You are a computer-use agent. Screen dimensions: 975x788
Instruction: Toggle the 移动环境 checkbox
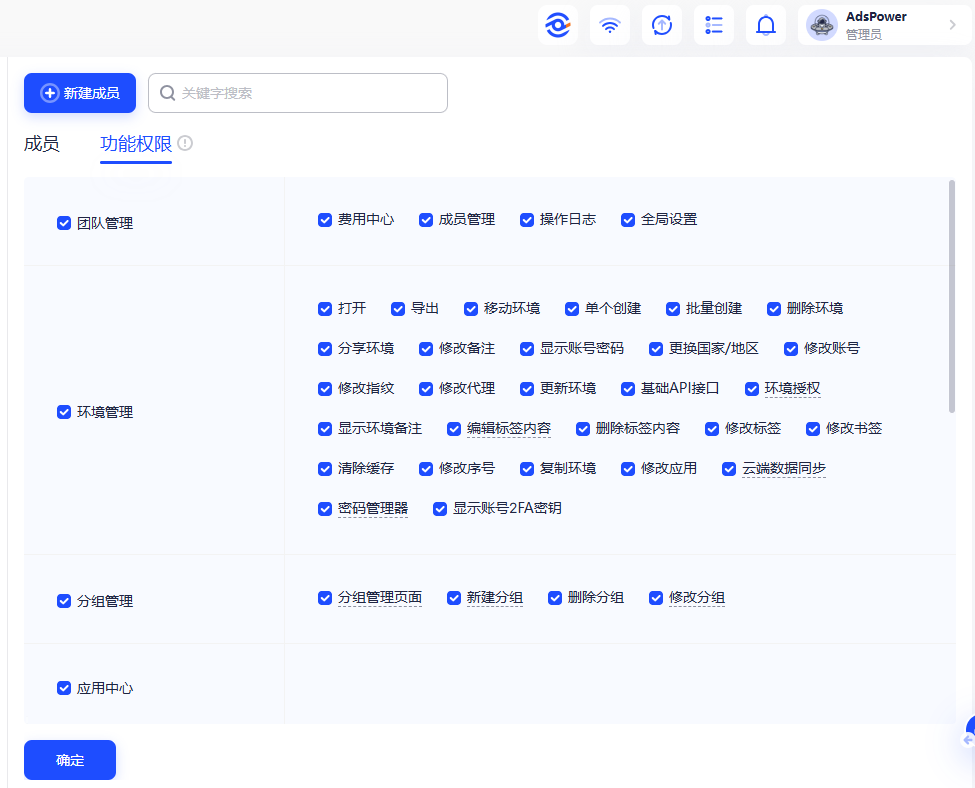coord(471,308)
